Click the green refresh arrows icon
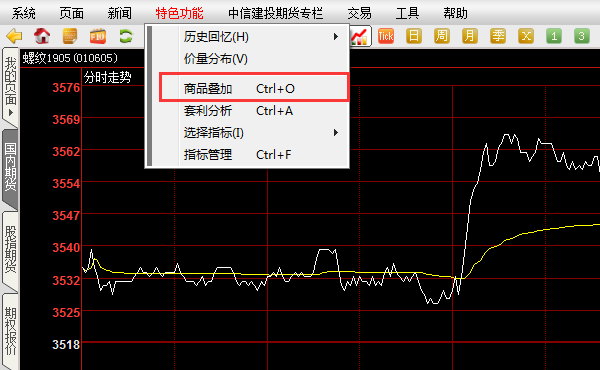The image size is (600, 370). tap(126, 36)
